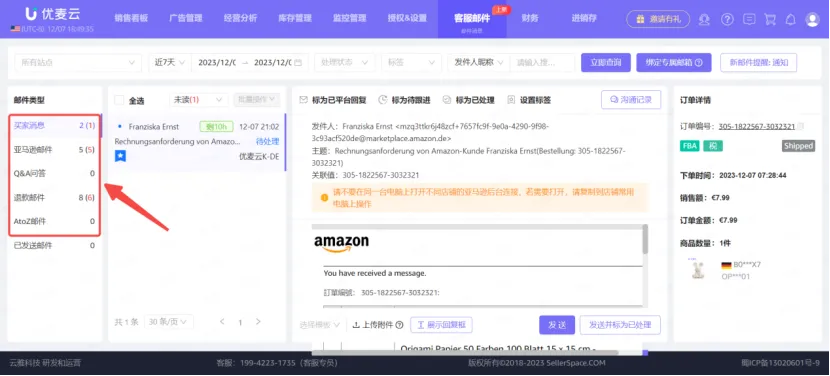This screenshot has width=830, height=376.
Task: Click the 优麦云 logo
Action: click(52, 14)
